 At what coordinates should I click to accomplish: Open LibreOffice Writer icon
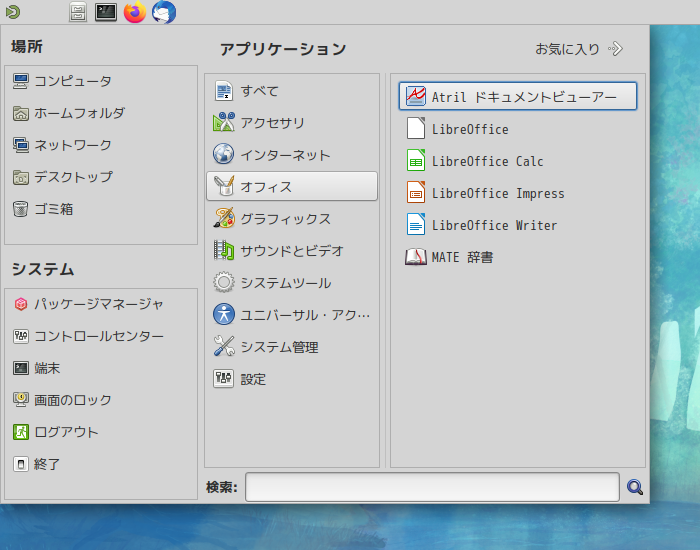pyautogui.click(x=416, y=225)
